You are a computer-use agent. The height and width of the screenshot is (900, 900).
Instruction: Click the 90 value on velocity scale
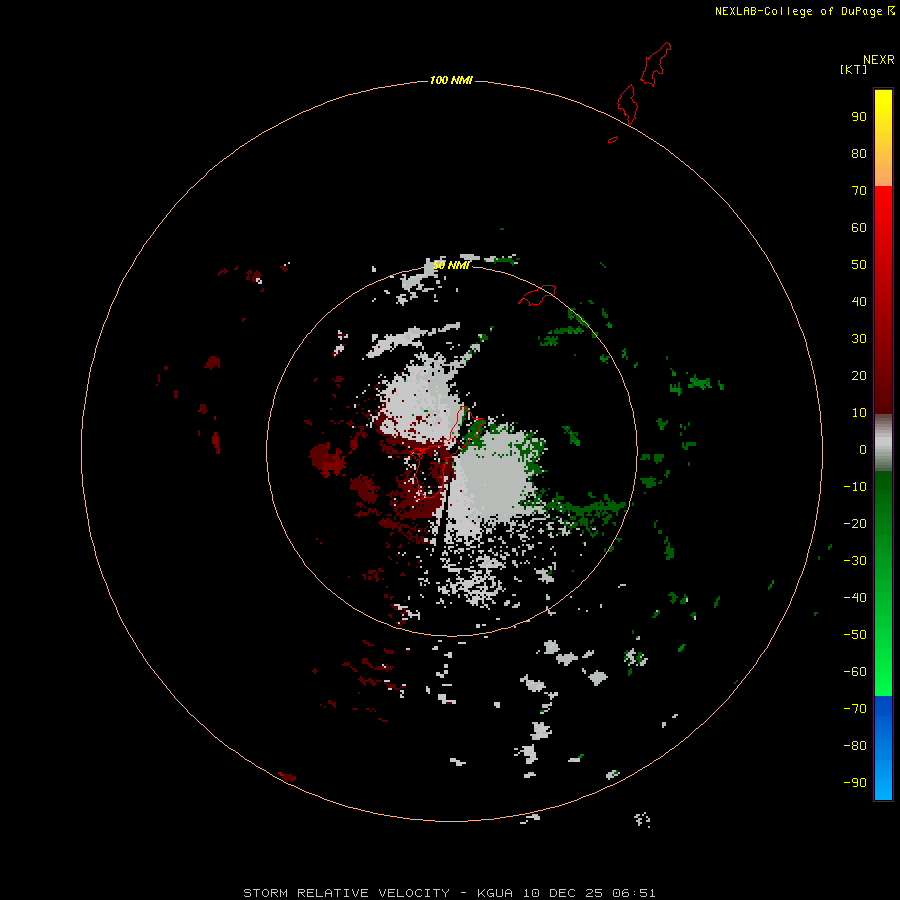click(859, 117)
